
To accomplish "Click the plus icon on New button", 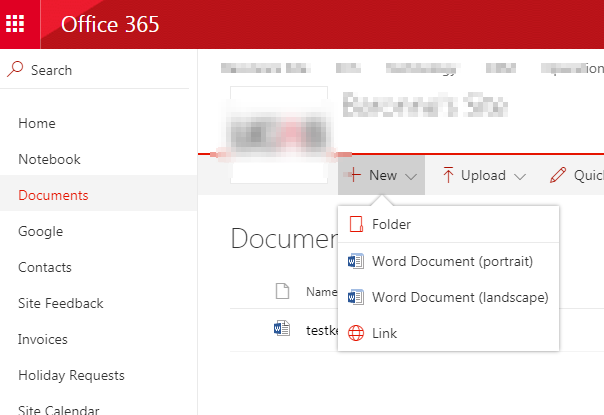I will (x=354, y=175).
